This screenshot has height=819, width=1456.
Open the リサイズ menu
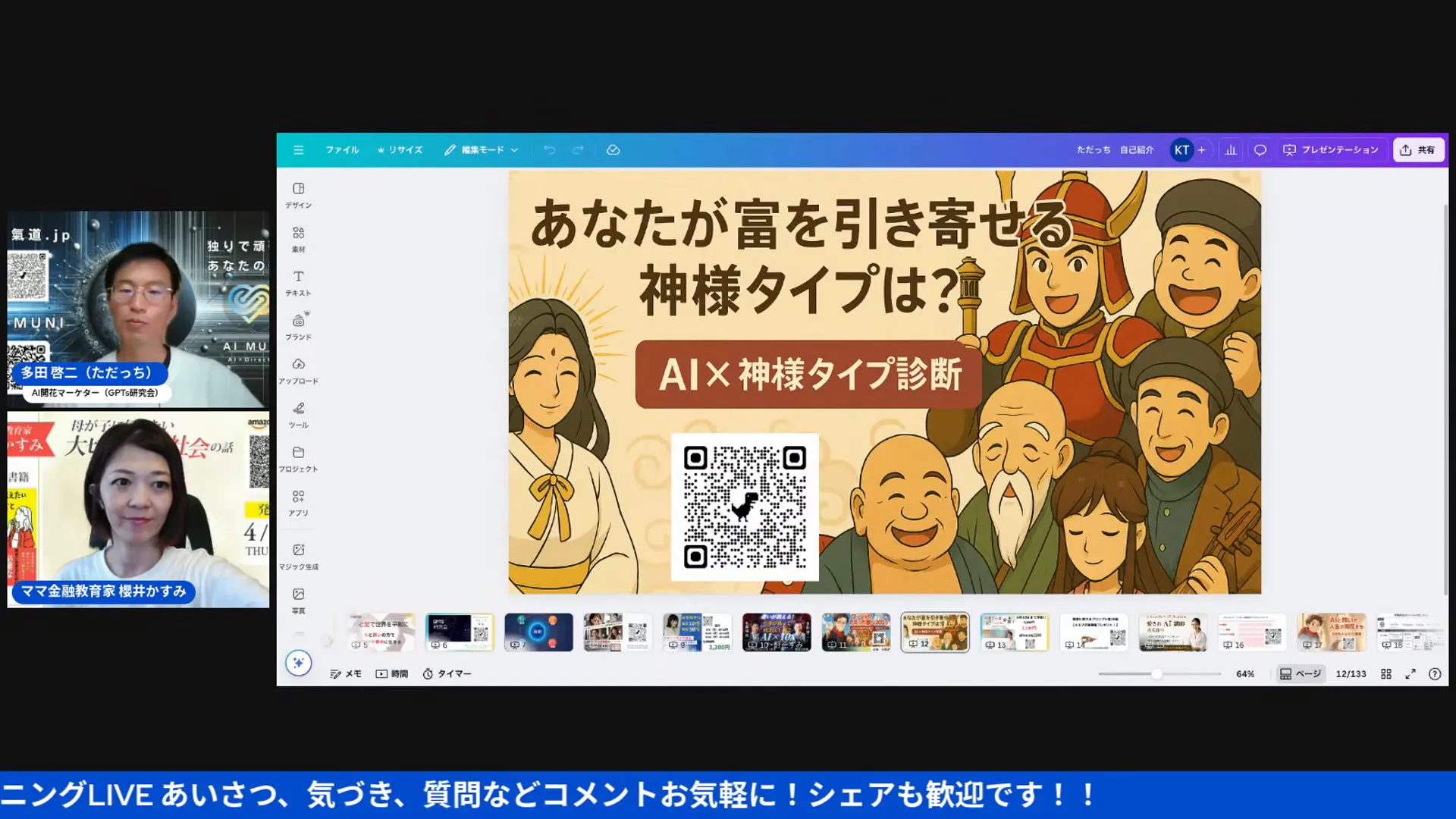(400, 150)
